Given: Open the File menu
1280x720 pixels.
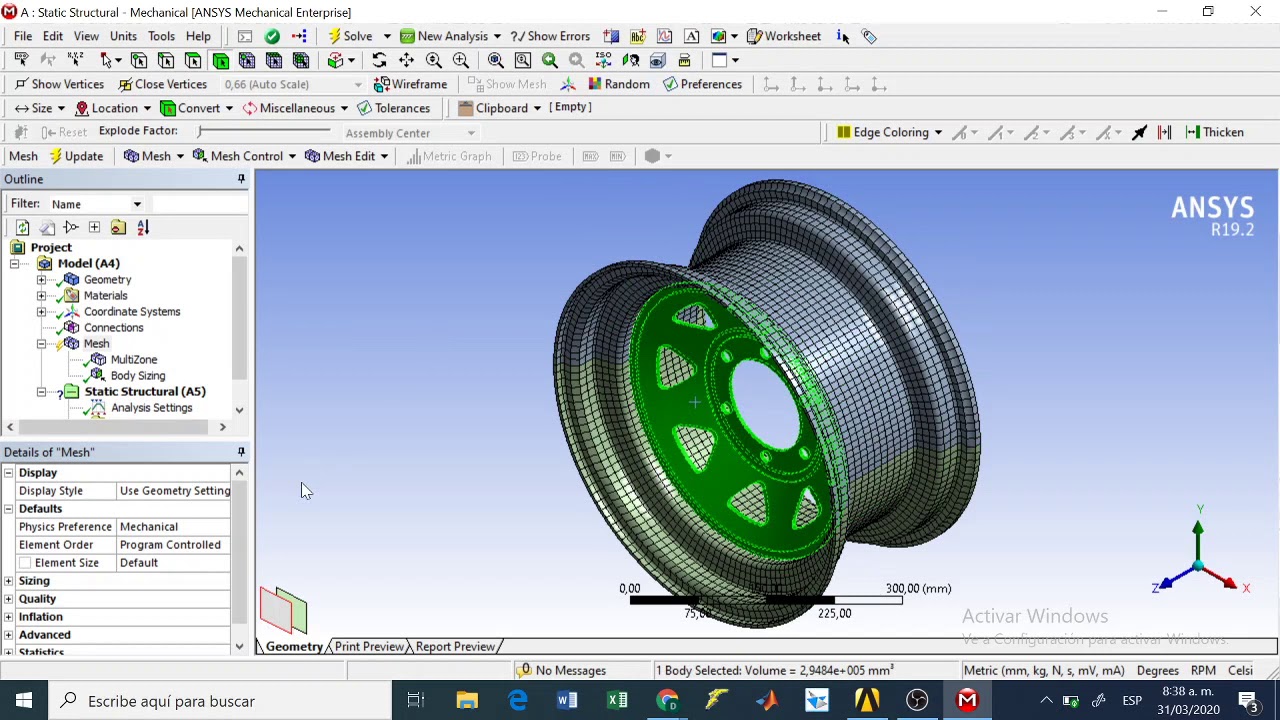Looking at the screenshot, I should click(x=23, y=36).
